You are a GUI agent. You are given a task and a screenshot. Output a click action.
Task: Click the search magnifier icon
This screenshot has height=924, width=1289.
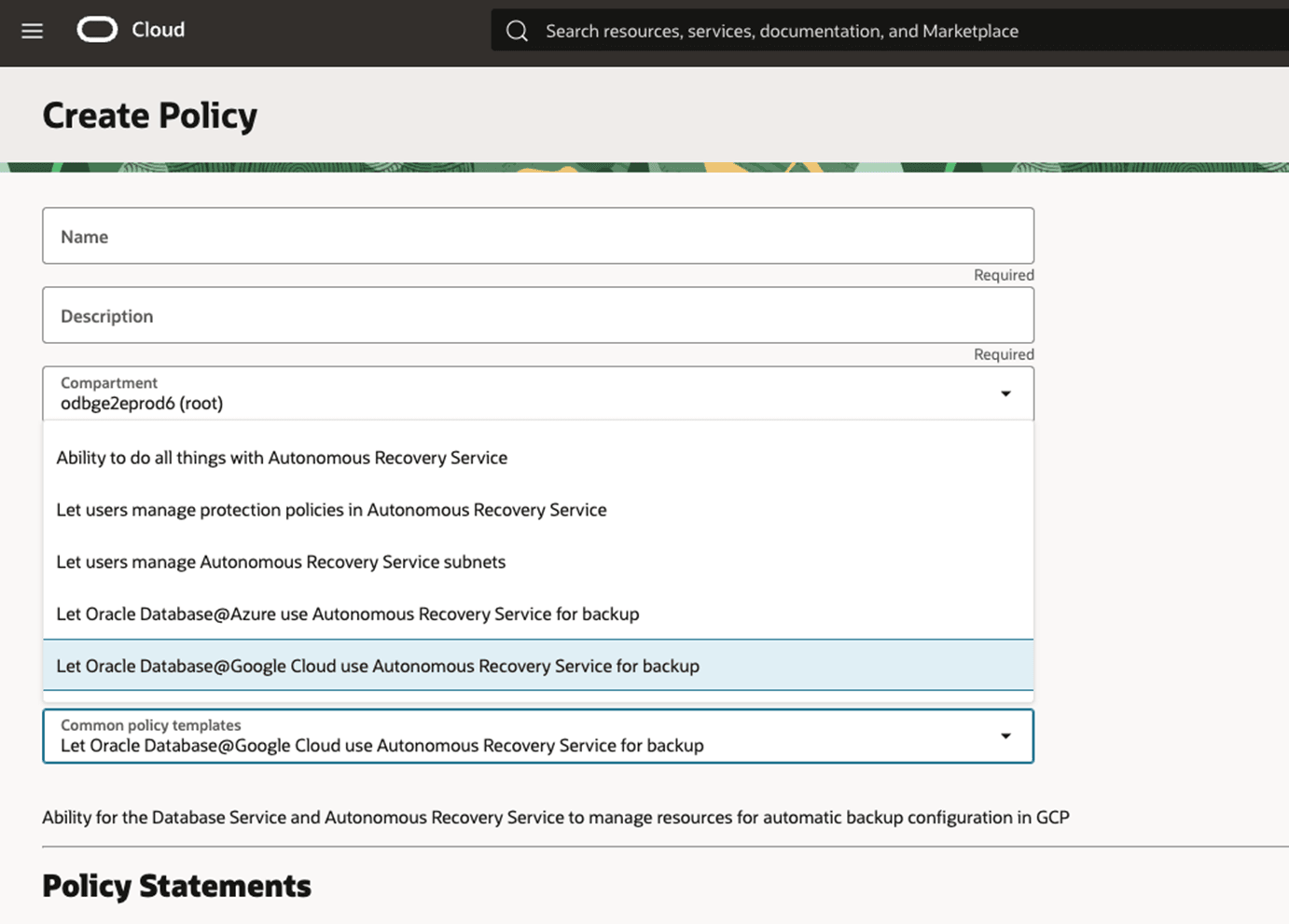517,30
